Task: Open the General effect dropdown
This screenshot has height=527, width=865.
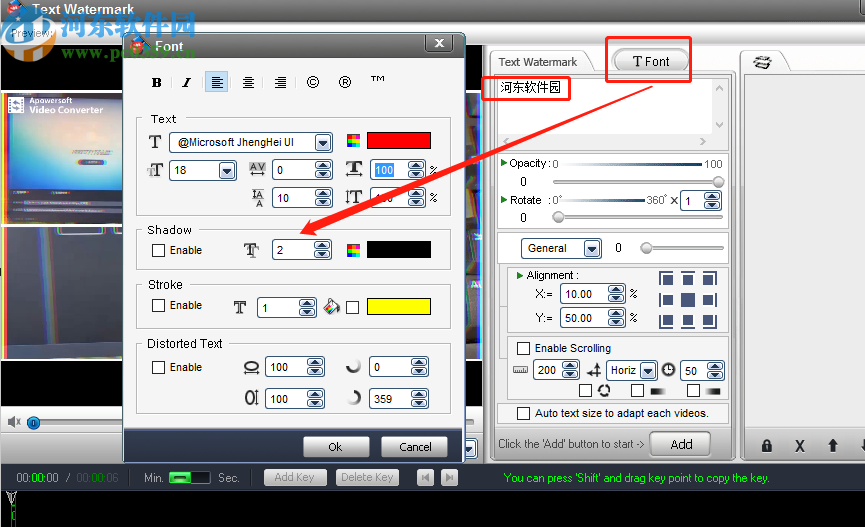Action: pyautogui.click(x=592, y=249)
